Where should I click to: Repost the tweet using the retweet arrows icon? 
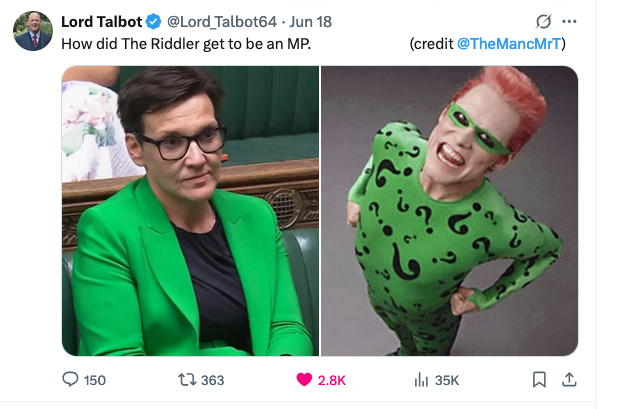187,380
